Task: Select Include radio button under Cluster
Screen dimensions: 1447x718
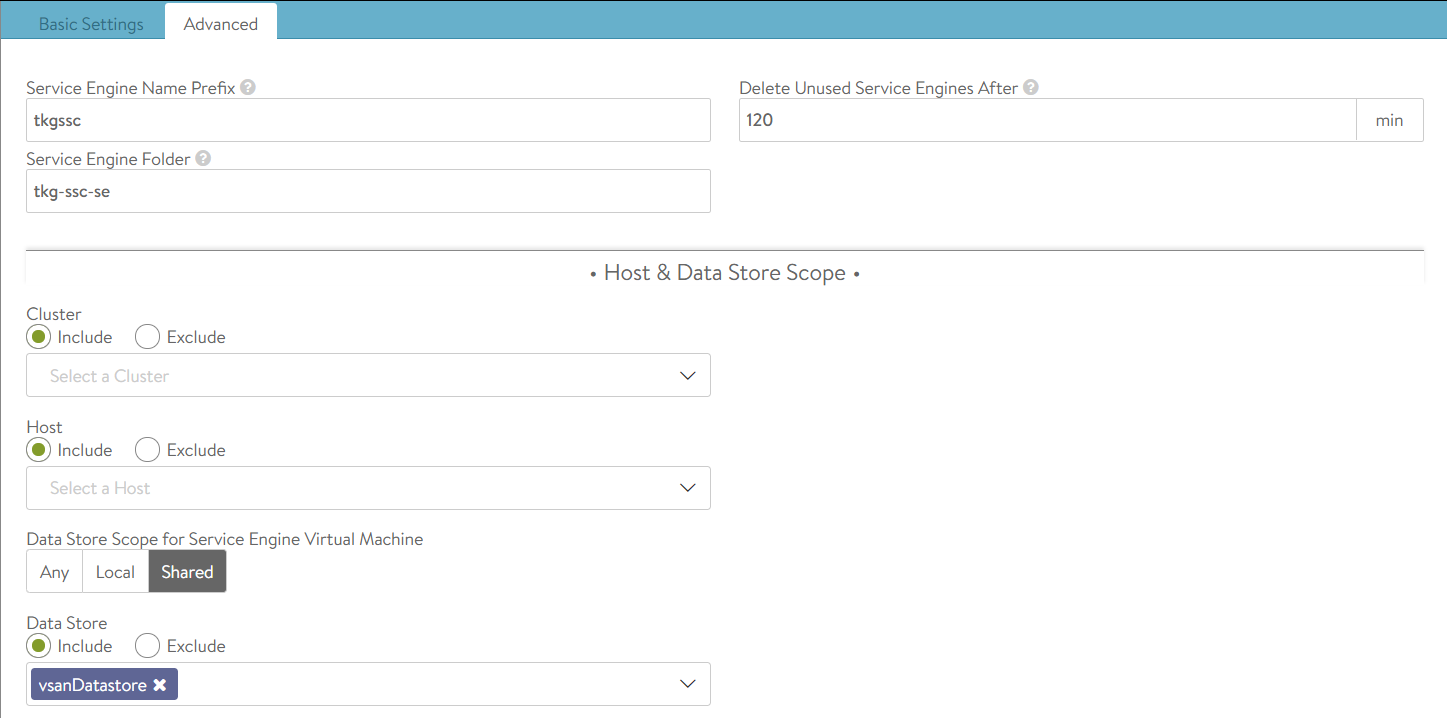Action: click(40, 337)
